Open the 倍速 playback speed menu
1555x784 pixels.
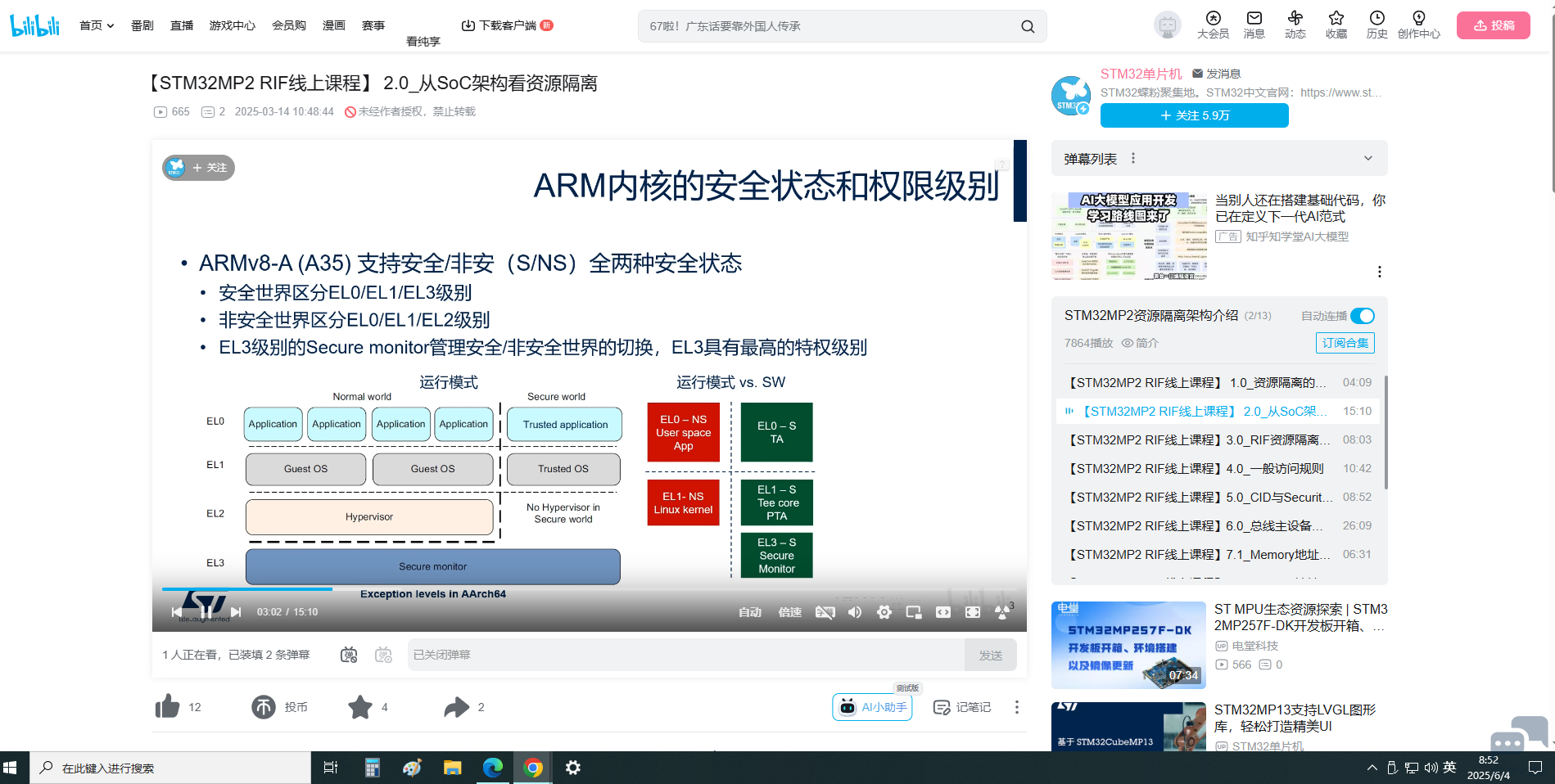point(789,612)
